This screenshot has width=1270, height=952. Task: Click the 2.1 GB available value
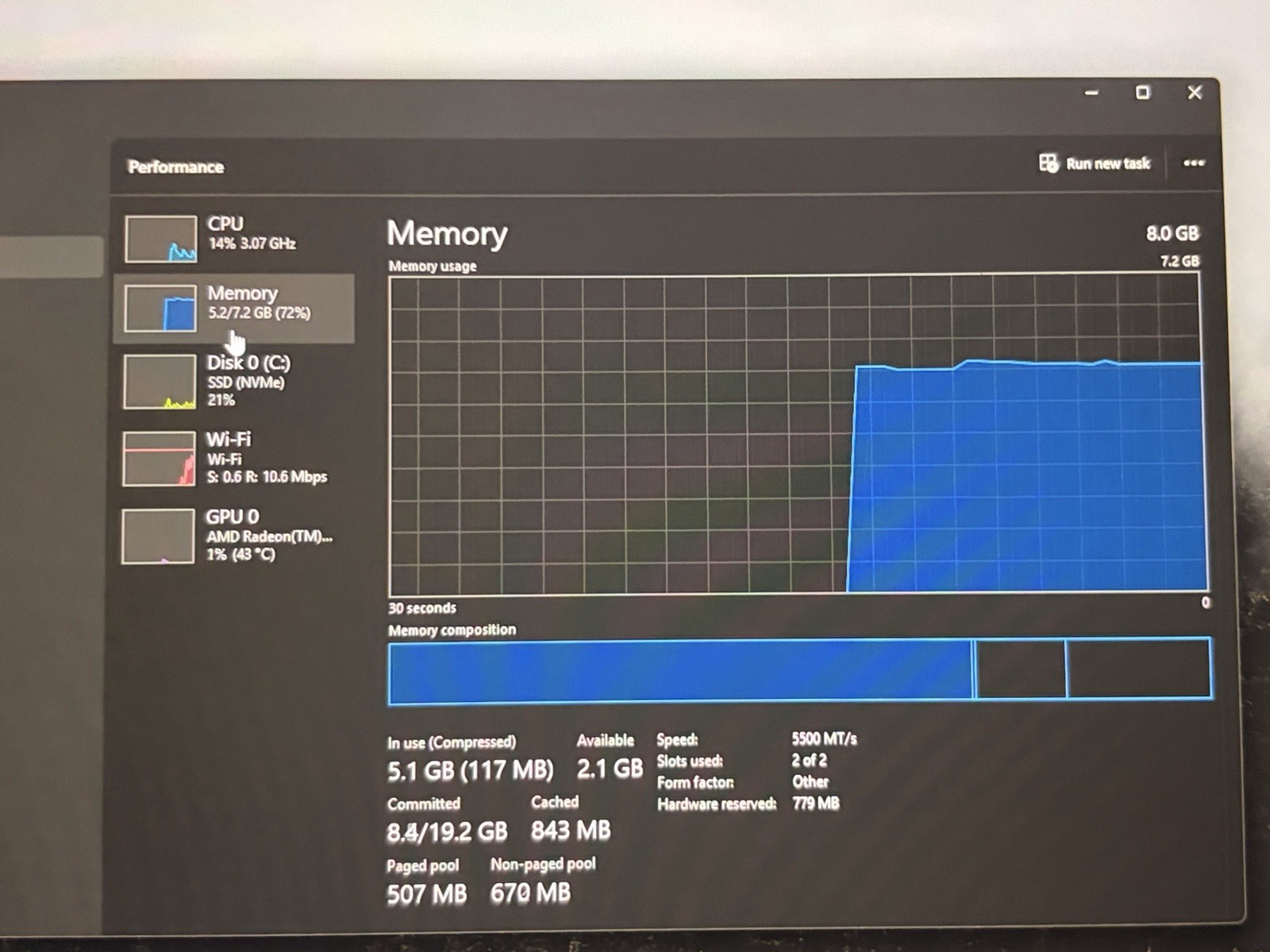click(610, 769)
